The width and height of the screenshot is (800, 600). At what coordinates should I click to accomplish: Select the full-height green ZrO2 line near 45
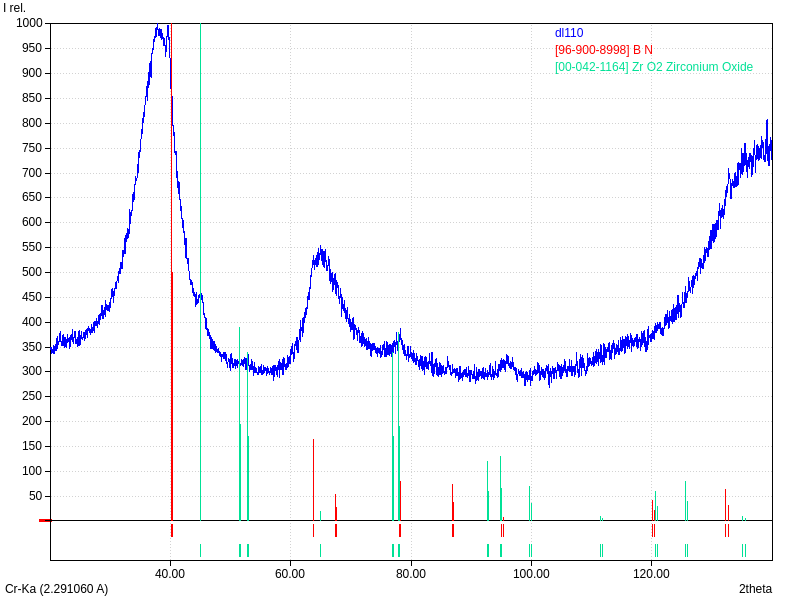coord(201,200)
